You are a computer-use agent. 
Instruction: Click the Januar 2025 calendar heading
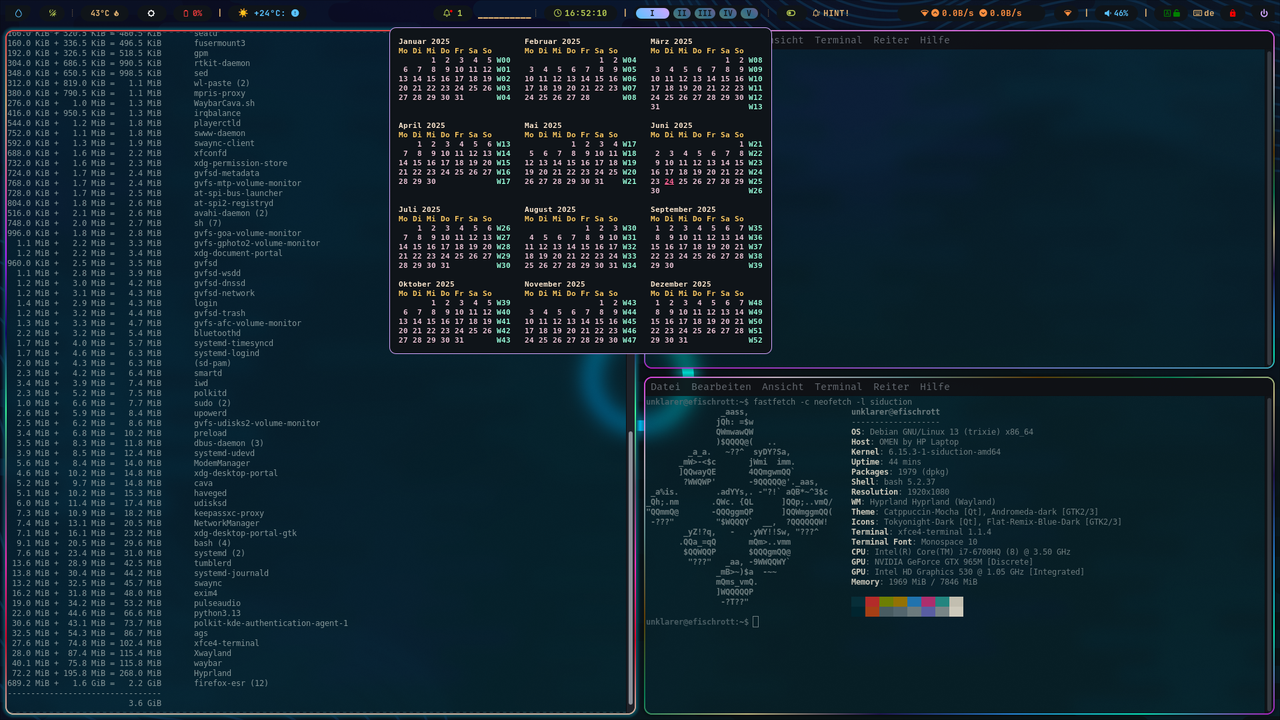pyautogui.click(x=425, y=42)
